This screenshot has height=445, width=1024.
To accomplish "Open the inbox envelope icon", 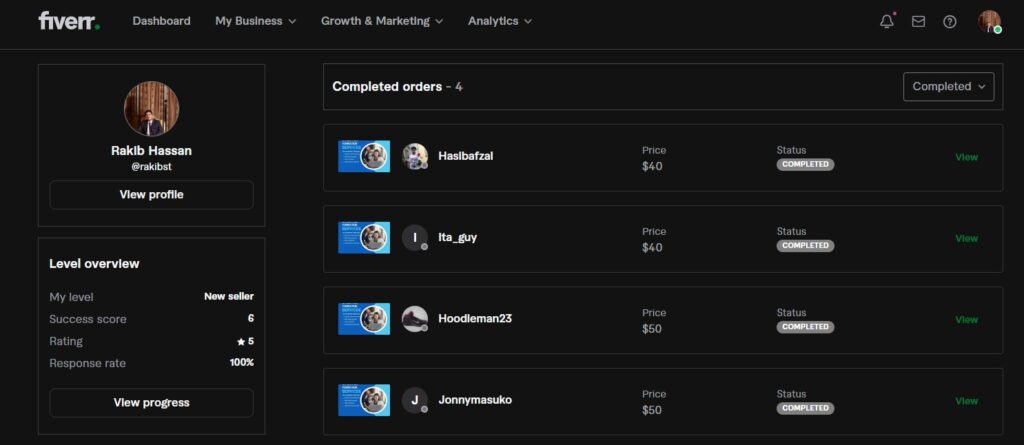I will click(918, 21).
